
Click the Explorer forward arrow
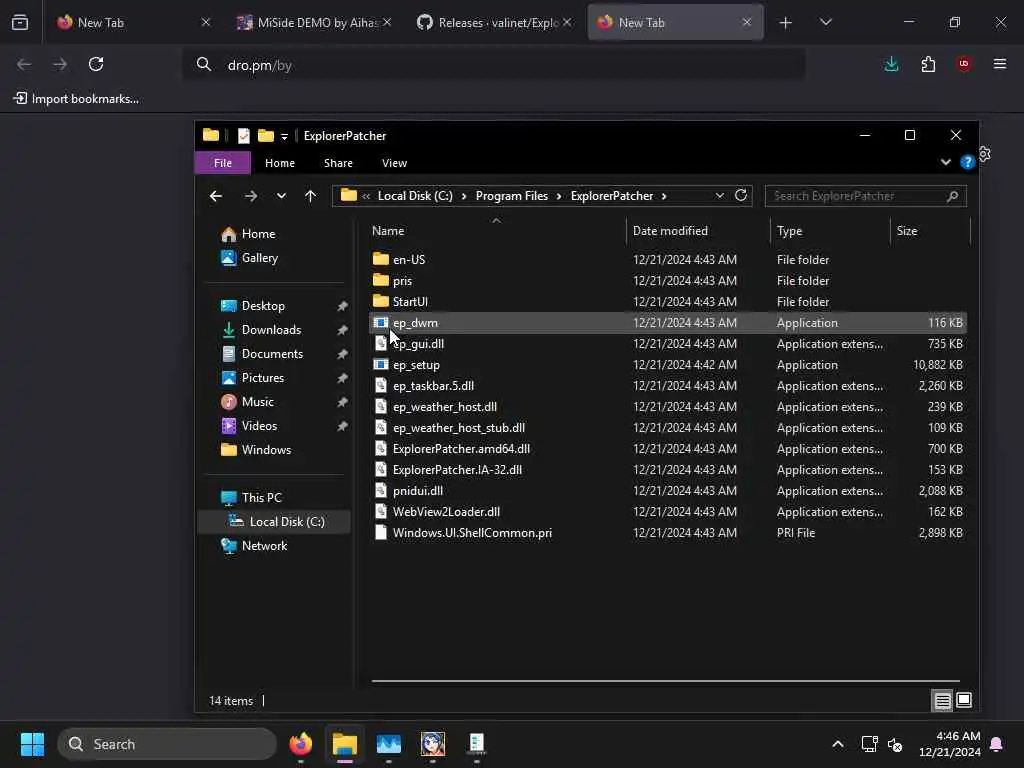tap(251, 196)
